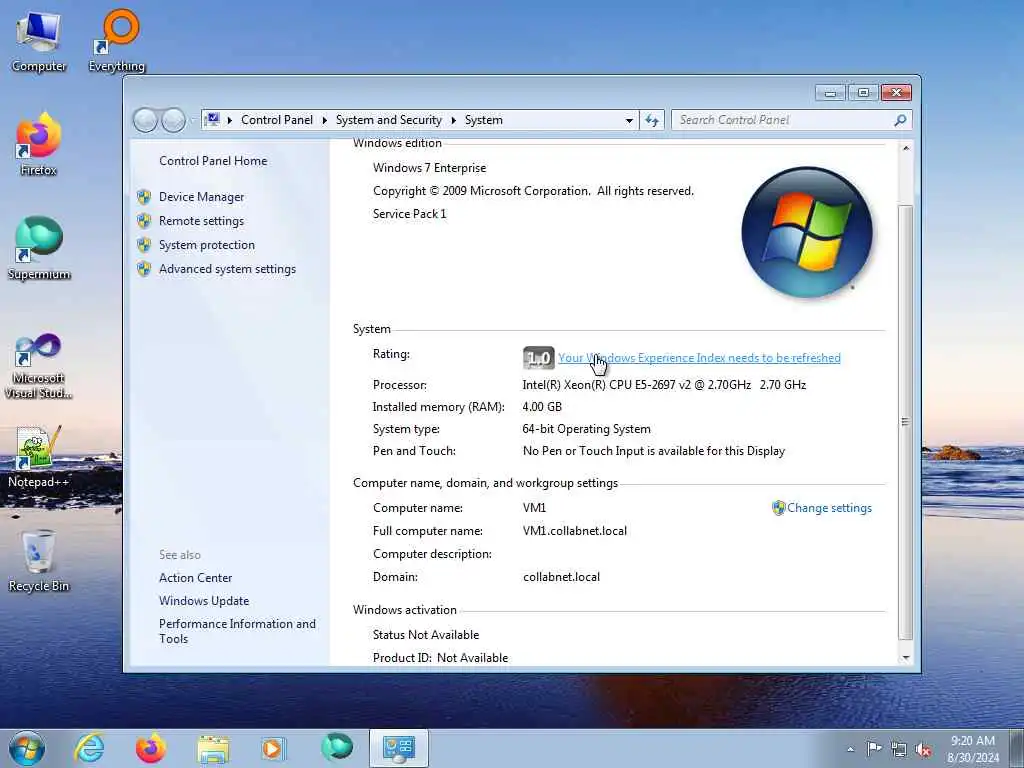Click the Intel Xeon processor text
This screenshot has height=768, width=1024.
664,385
